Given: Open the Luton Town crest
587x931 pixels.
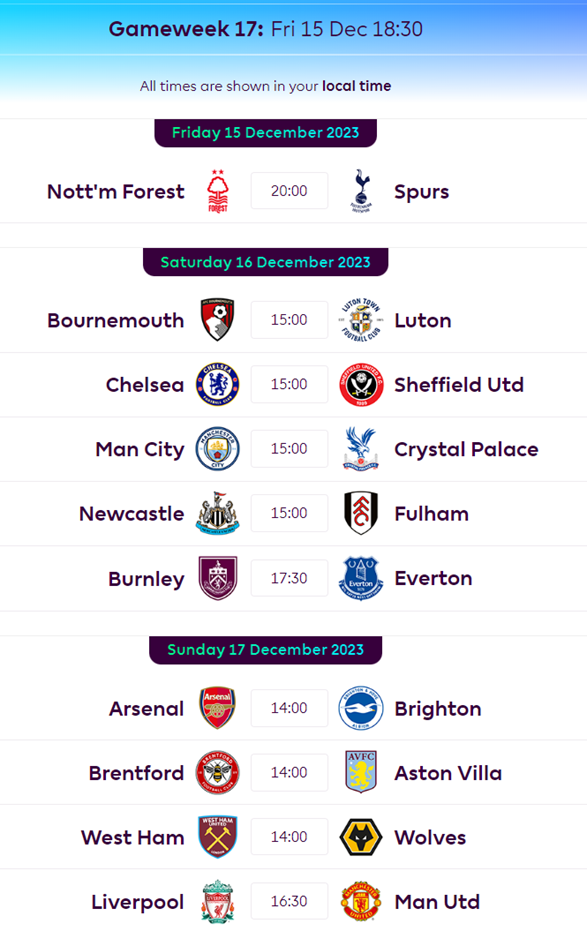Looking at the screenshot, I should pyautogui.click(x=361, y=319).
